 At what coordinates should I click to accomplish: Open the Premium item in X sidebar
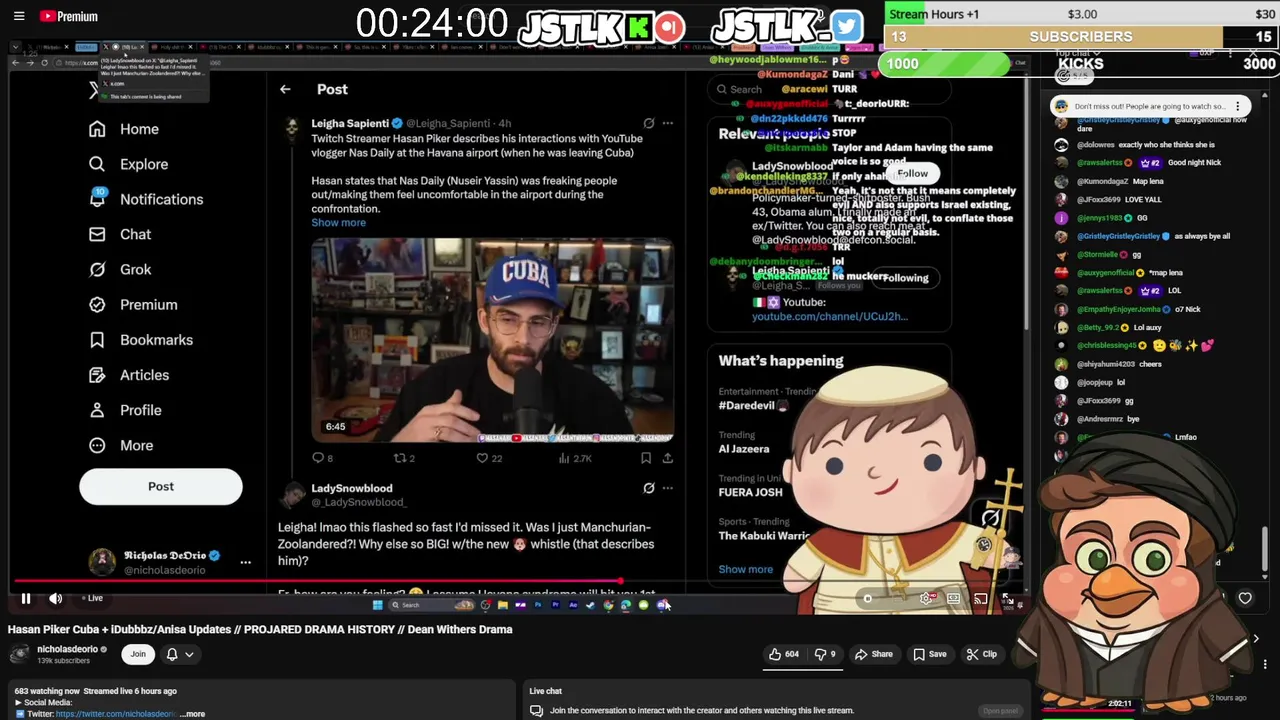[x=134, y=305]
